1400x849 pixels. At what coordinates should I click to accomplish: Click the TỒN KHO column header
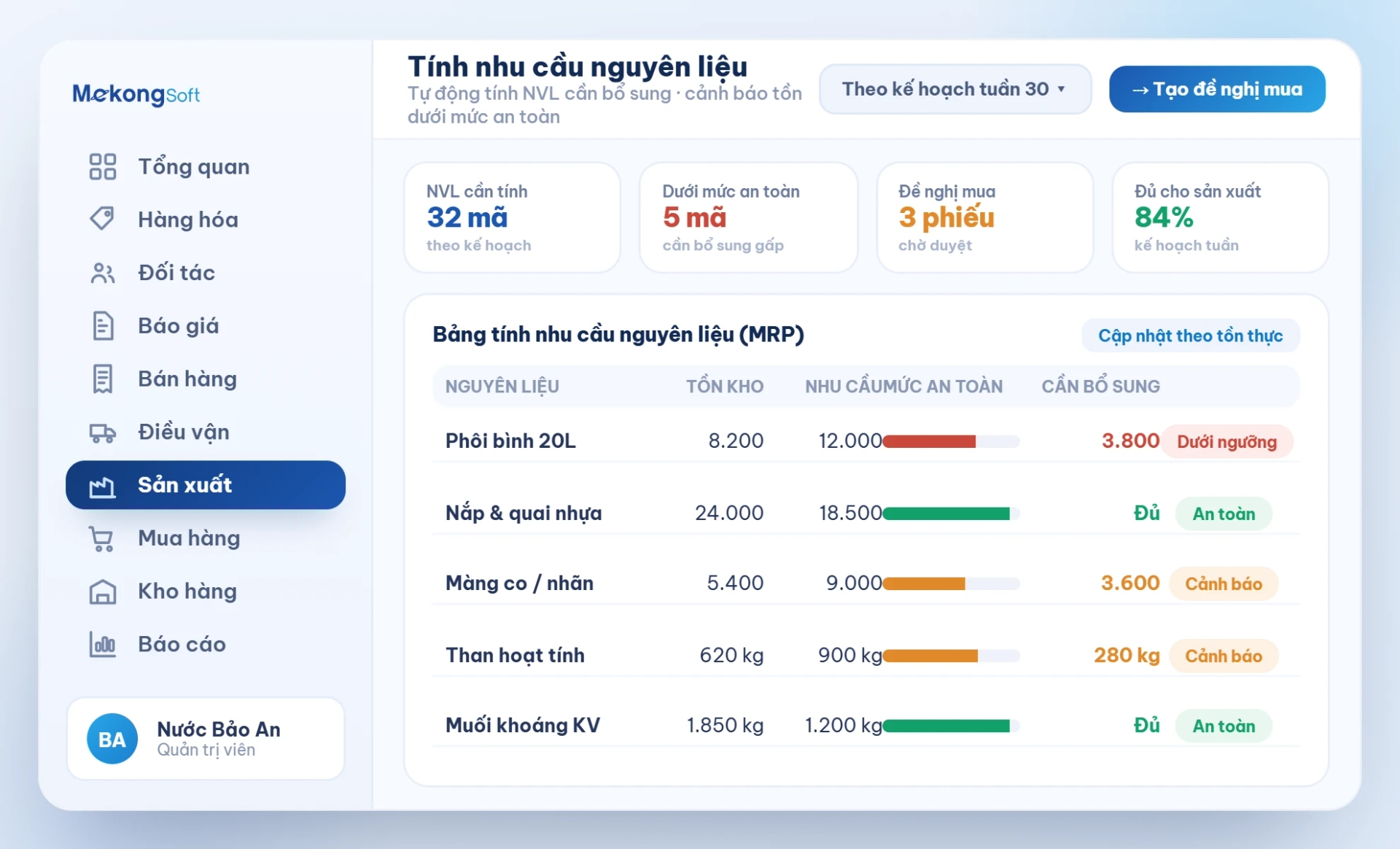pos(725,387)
